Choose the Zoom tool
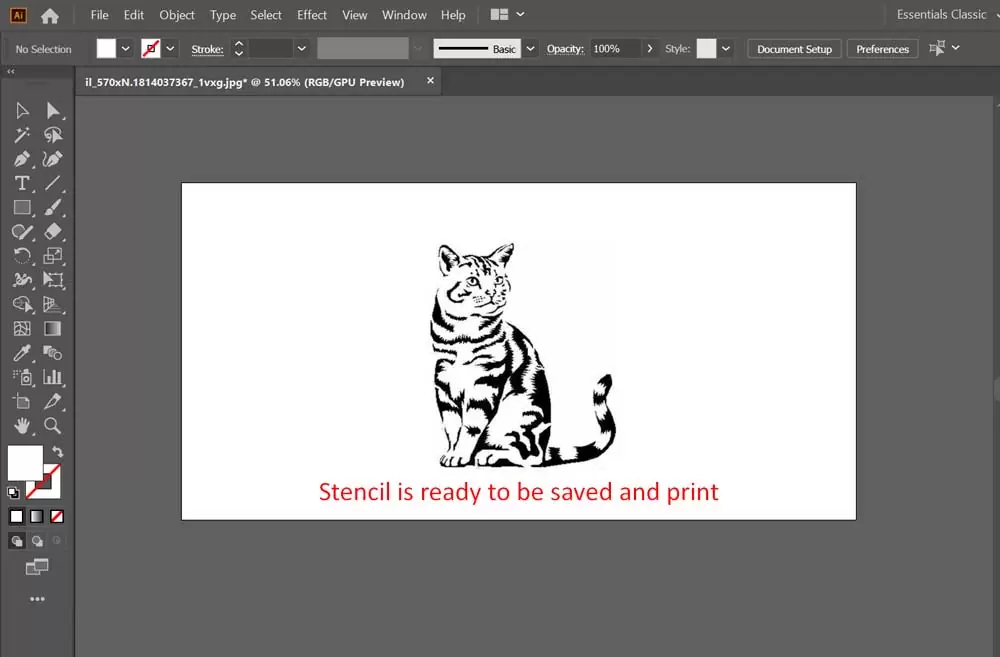The image size is (1000, 657). pyautogui.click(x=53, y=425)
